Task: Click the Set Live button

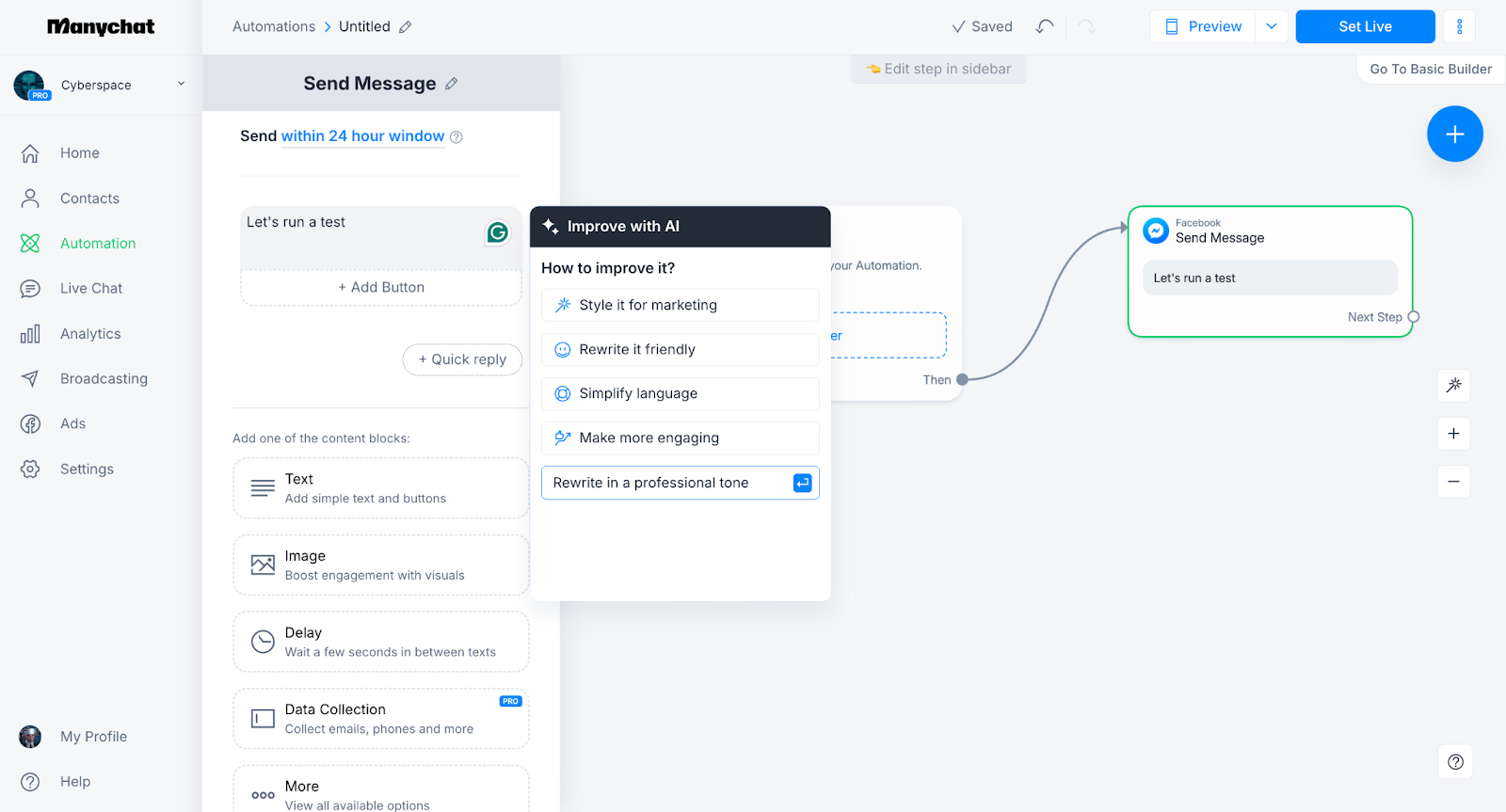Action: click(x=1364, y=26)
